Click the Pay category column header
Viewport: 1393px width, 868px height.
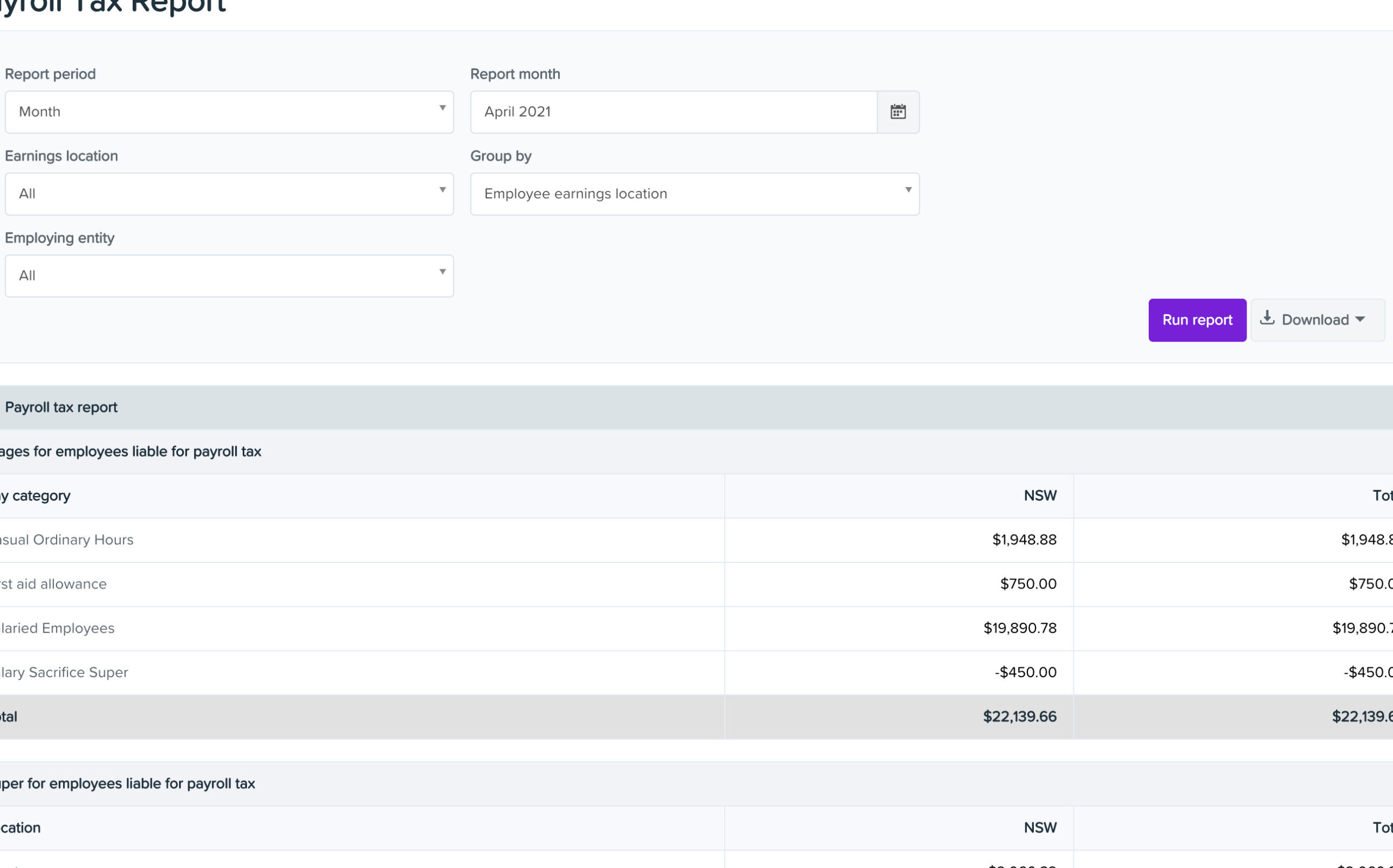click(x=35, y=495)
